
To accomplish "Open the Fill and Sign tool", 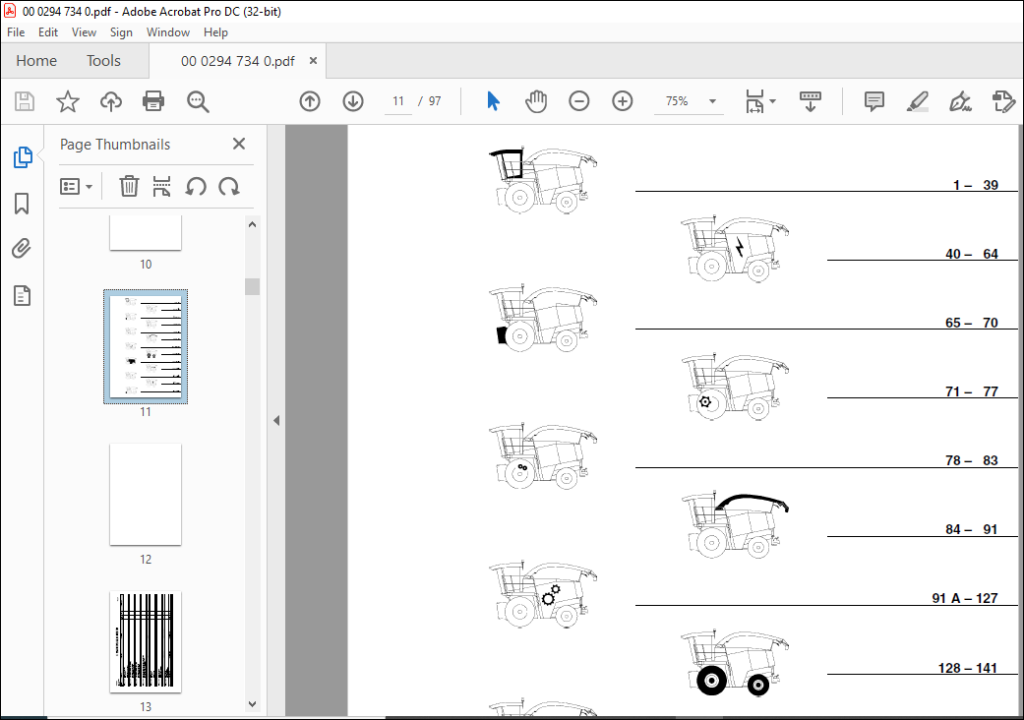I will [960, 101].
